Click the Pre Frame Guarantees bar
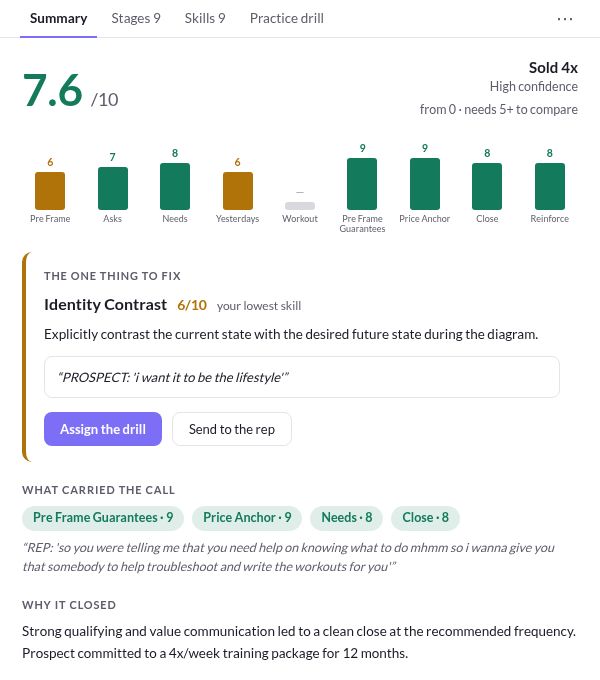Screen dimensions: 600x680 point(362,184)
